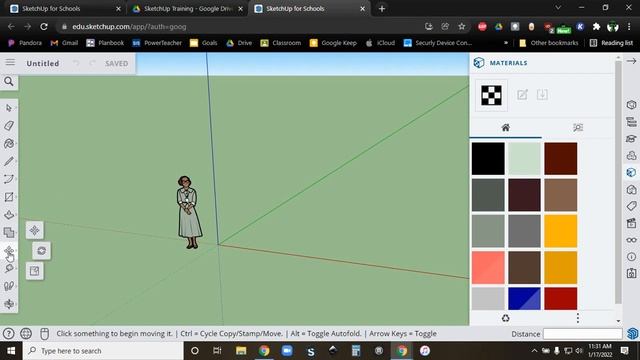640x360 pixels.
Task: Pick the bright red material swatch
Action: pyautogui.click(x=561, y=299)
